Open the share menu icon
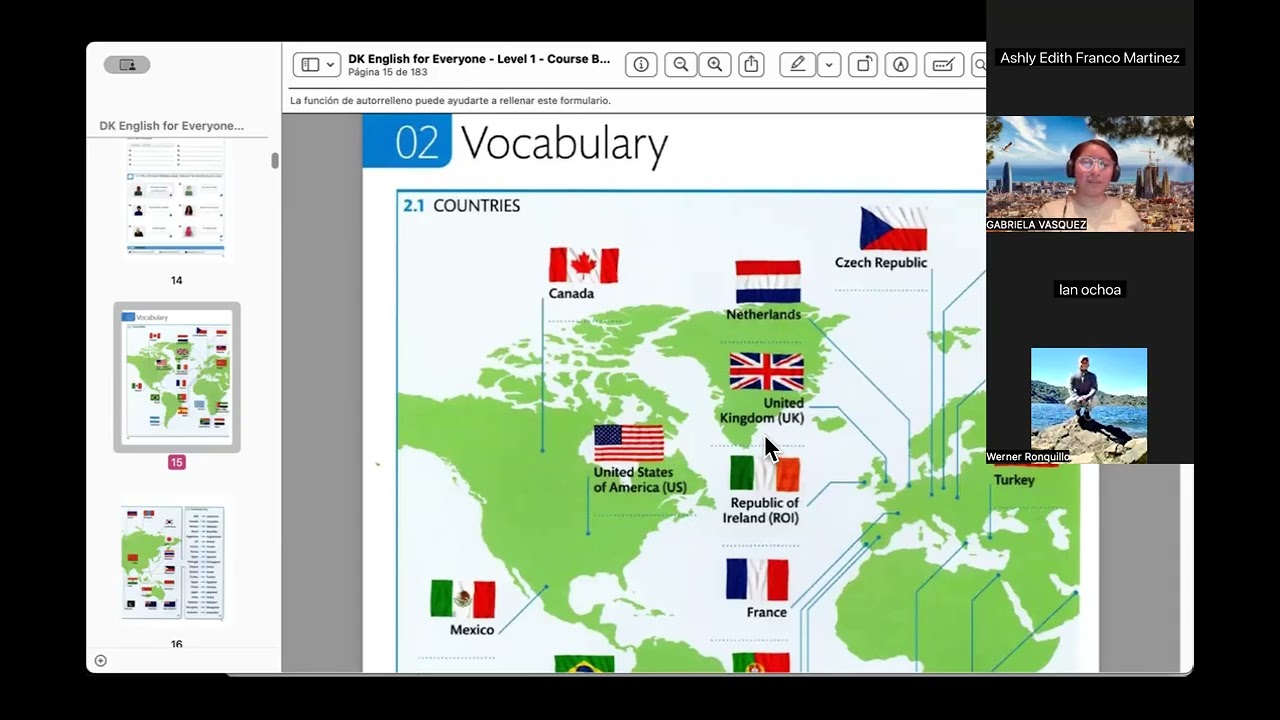This screenshot has height=720, width=1280. [752, 64]
